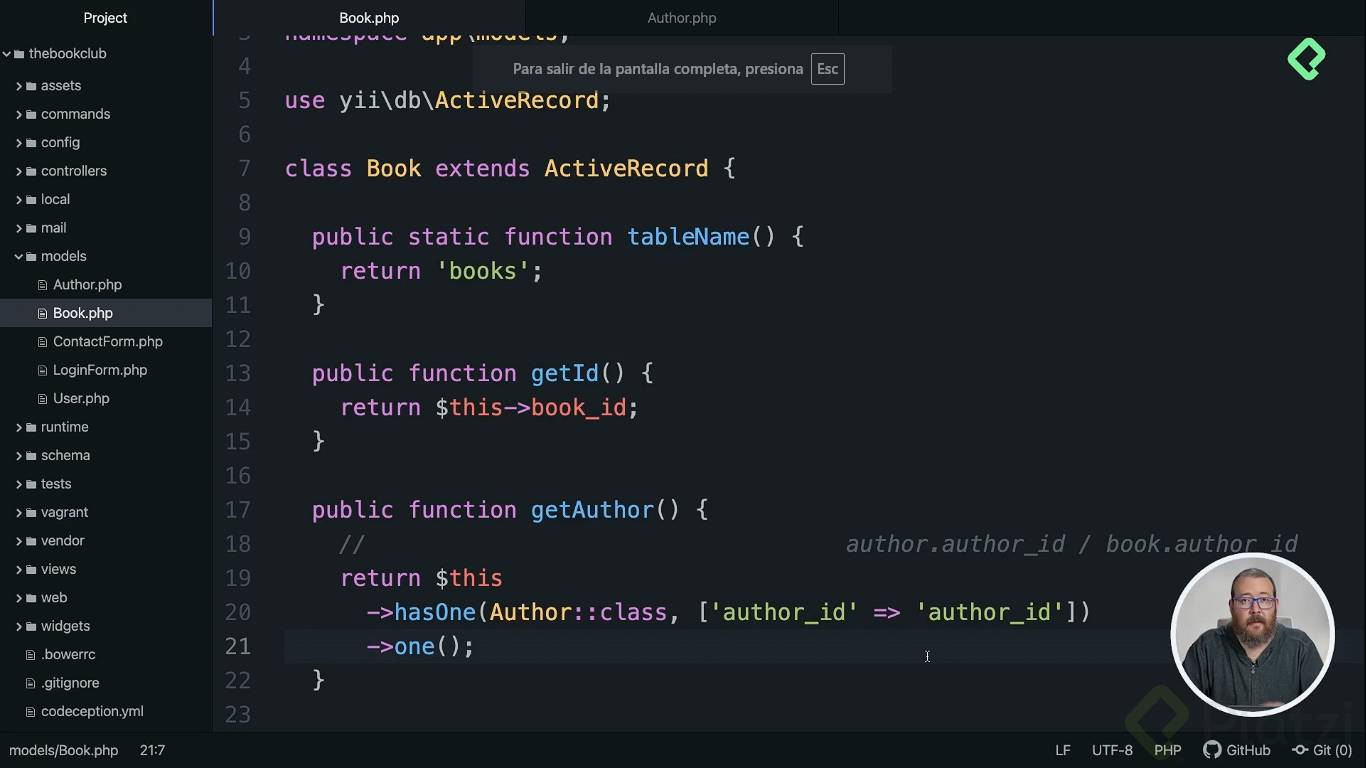This screenshot has height=768, width=1366.
Task: Click the file icon beside User.php
Action: tap(43, 399)
